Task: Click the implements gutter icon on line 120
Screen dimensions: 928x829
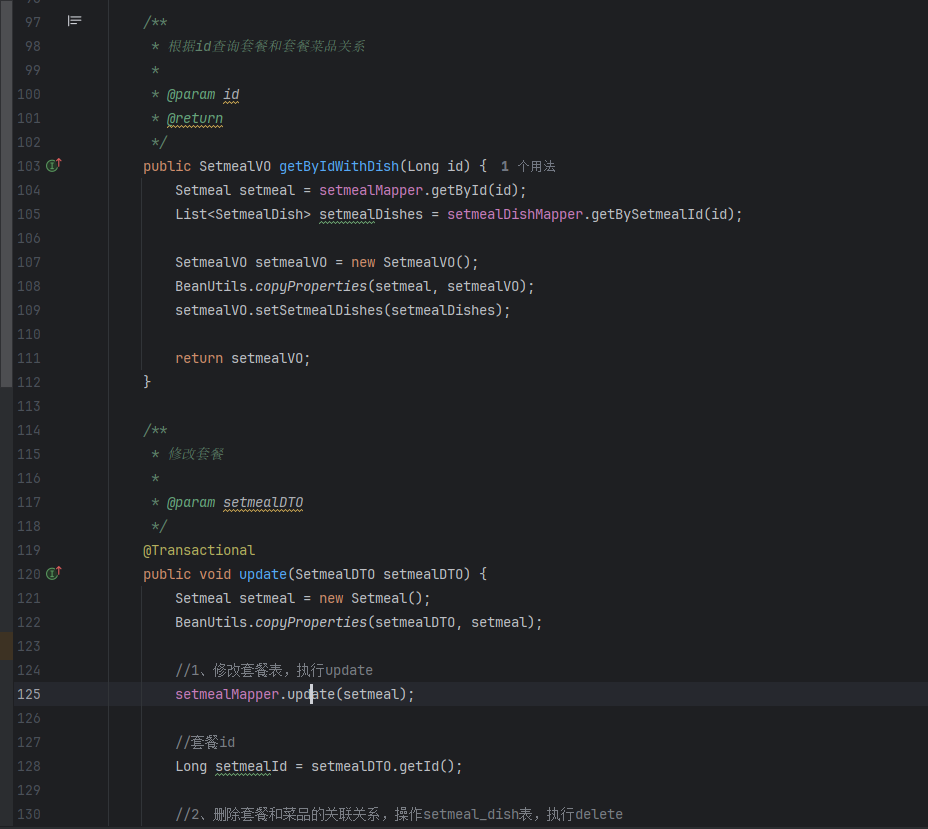Action: [x=54, y=573]
